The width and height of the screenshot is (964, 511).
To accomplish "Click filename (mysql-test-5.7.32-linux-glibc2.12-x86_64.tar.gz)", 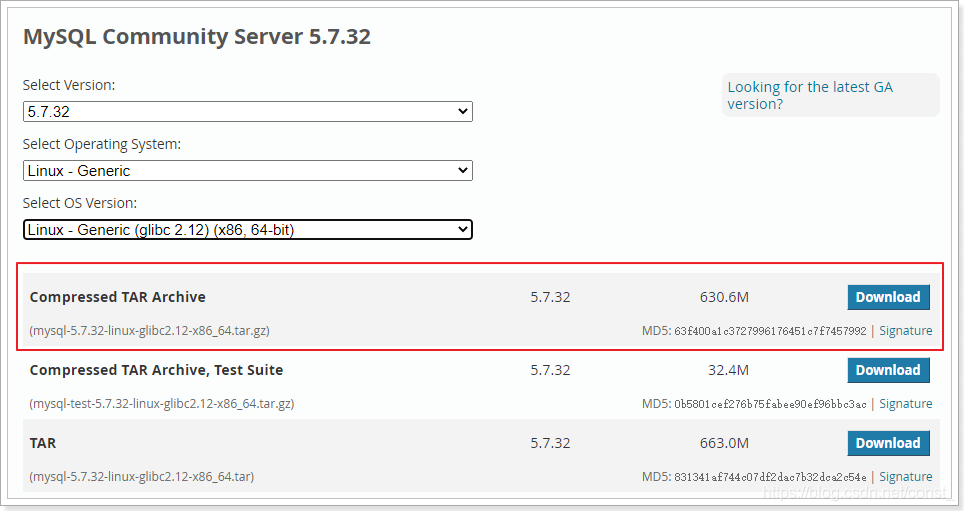I will 162,404.
